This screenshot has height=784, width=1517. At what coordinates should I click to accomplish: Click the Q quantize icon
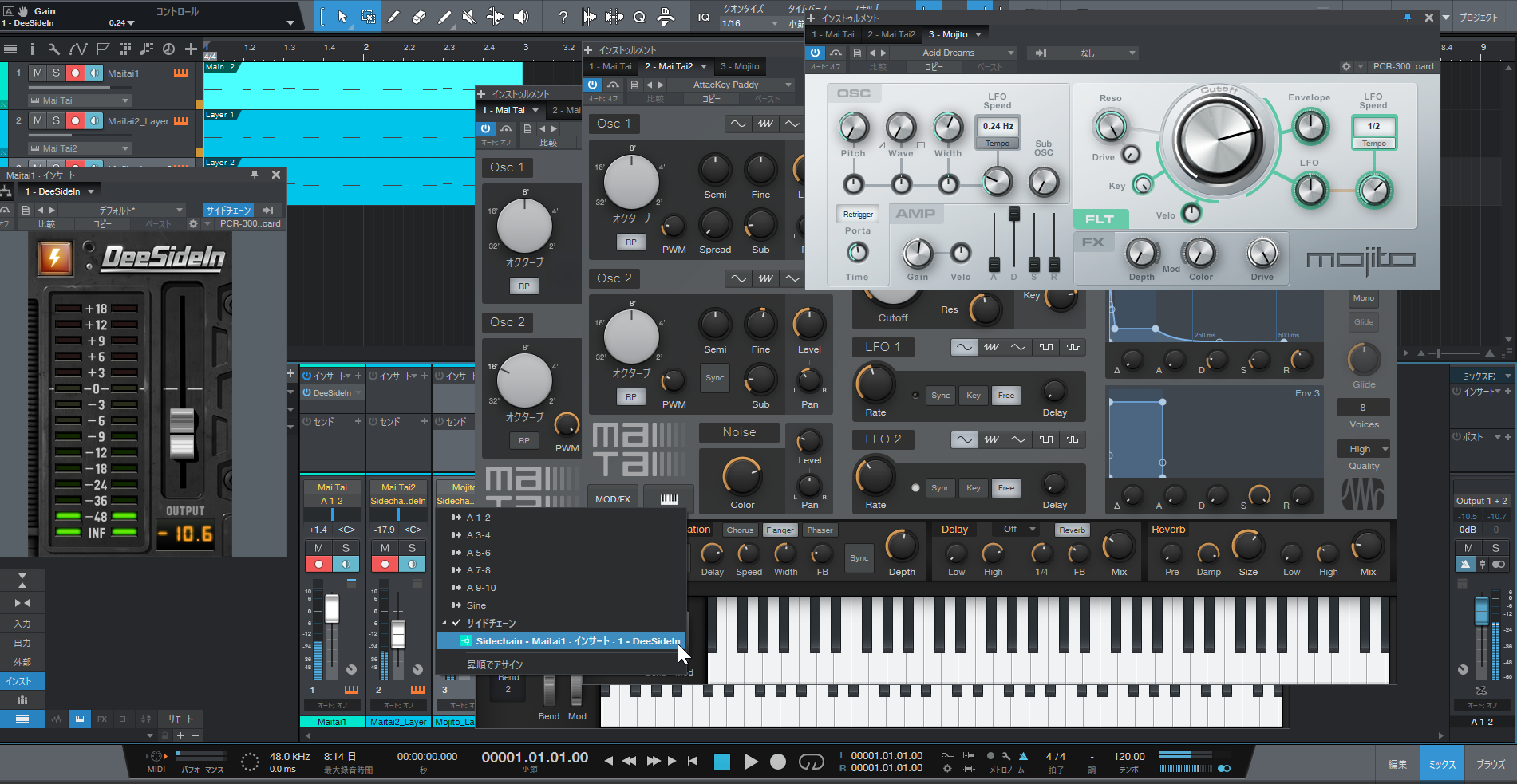(639, 17)
